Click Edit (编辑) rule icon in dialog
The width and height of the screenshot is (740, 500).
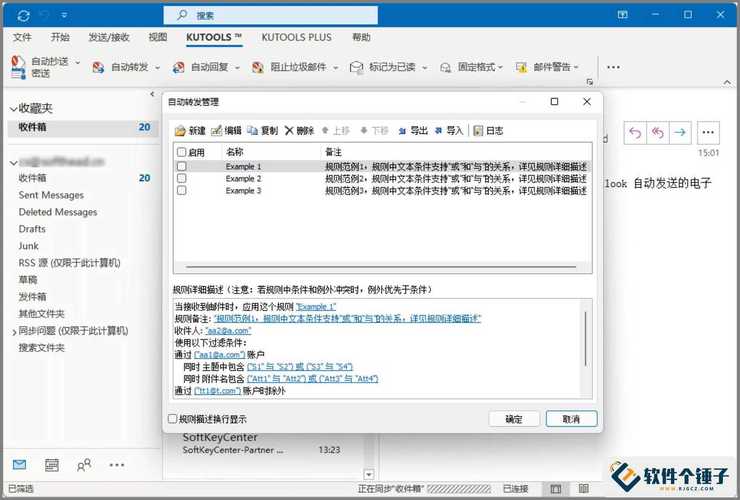pos(216,131)
